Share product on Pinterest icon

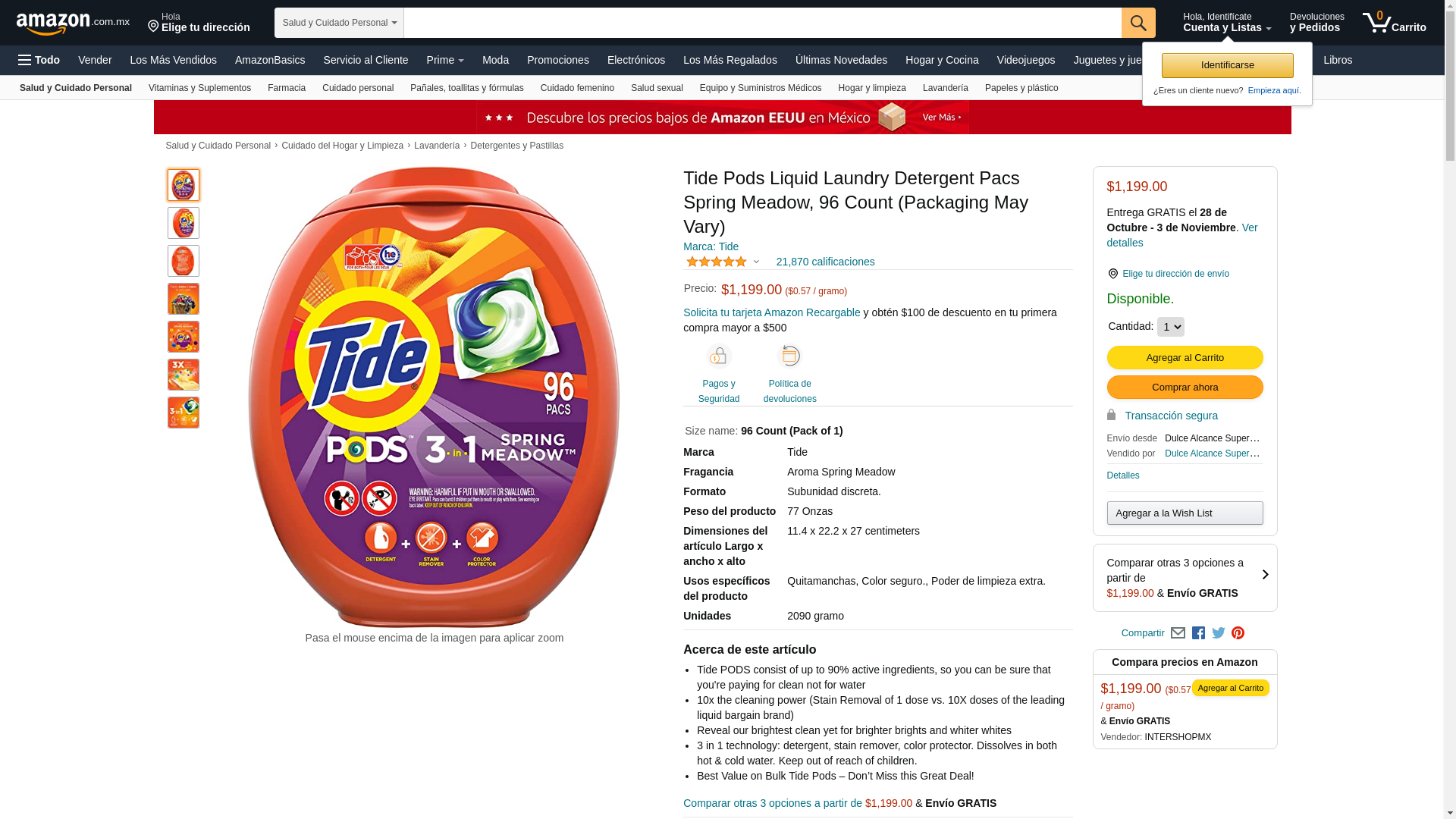click(x=1238, y=633)
